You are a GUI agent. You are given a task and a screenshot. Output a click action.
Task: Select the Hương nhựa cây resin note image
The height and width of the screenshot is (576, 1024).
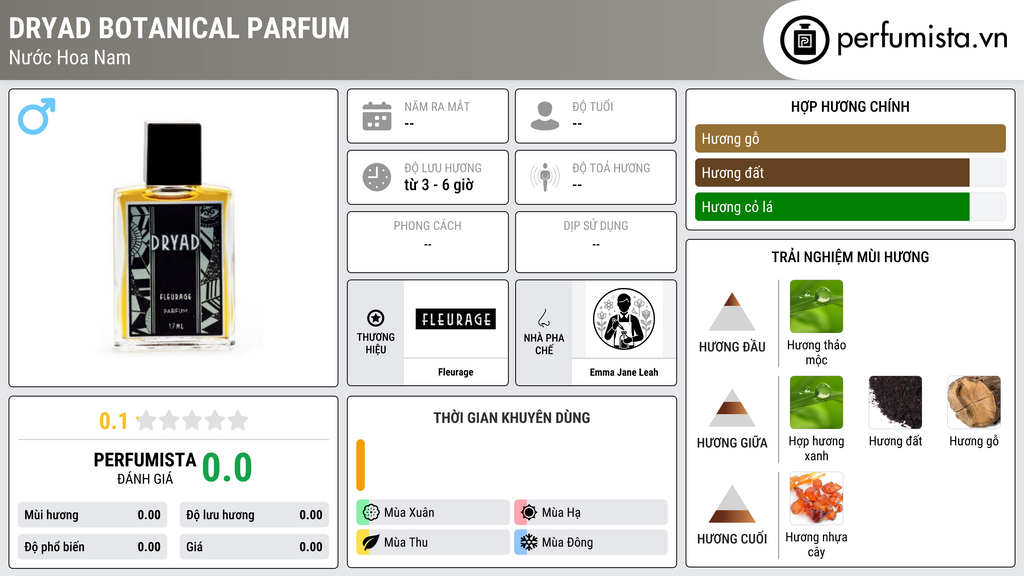816,498
